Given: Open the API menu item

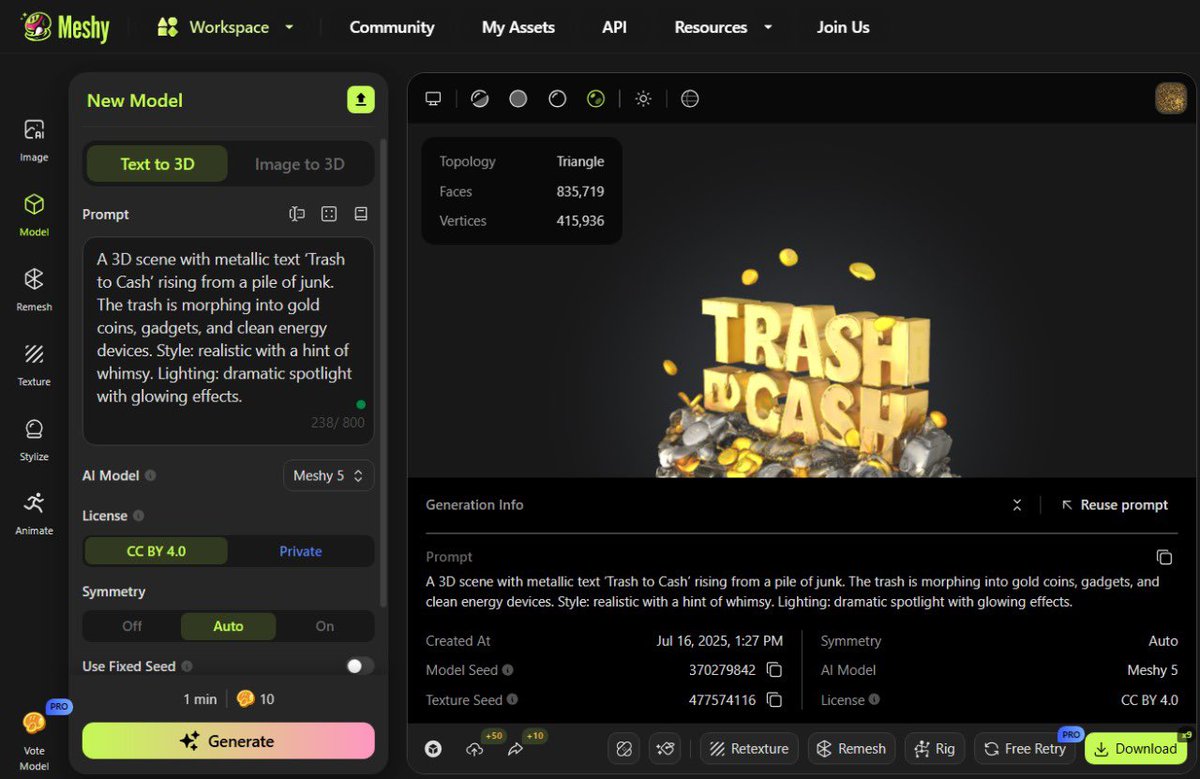Looking at the screenshot, I should tap(614, 27).
